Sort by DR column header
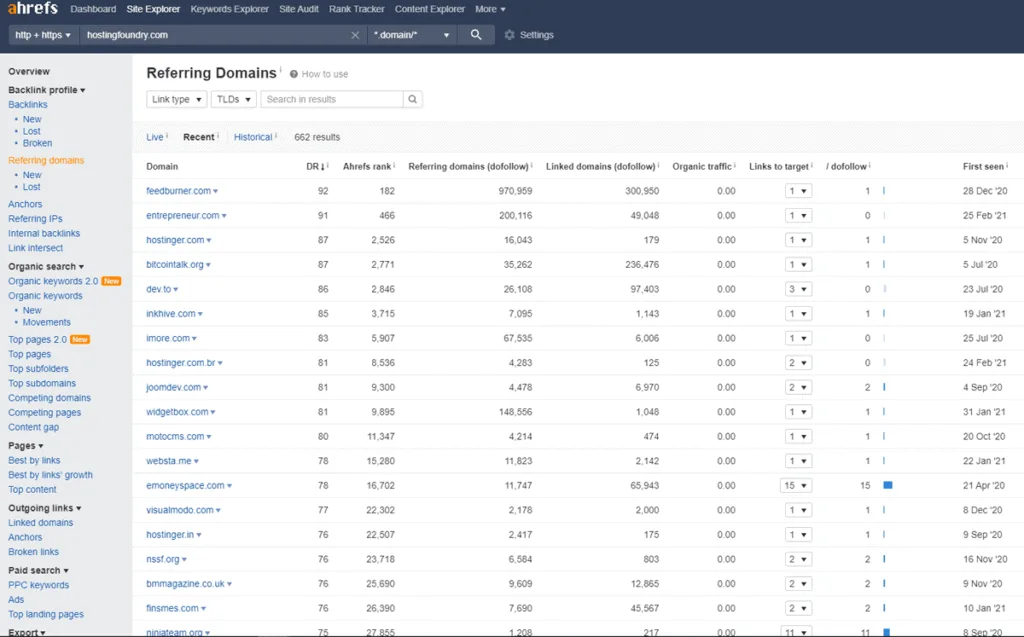This screenshot has width=1024, height=637. click(x=315, y=167)
